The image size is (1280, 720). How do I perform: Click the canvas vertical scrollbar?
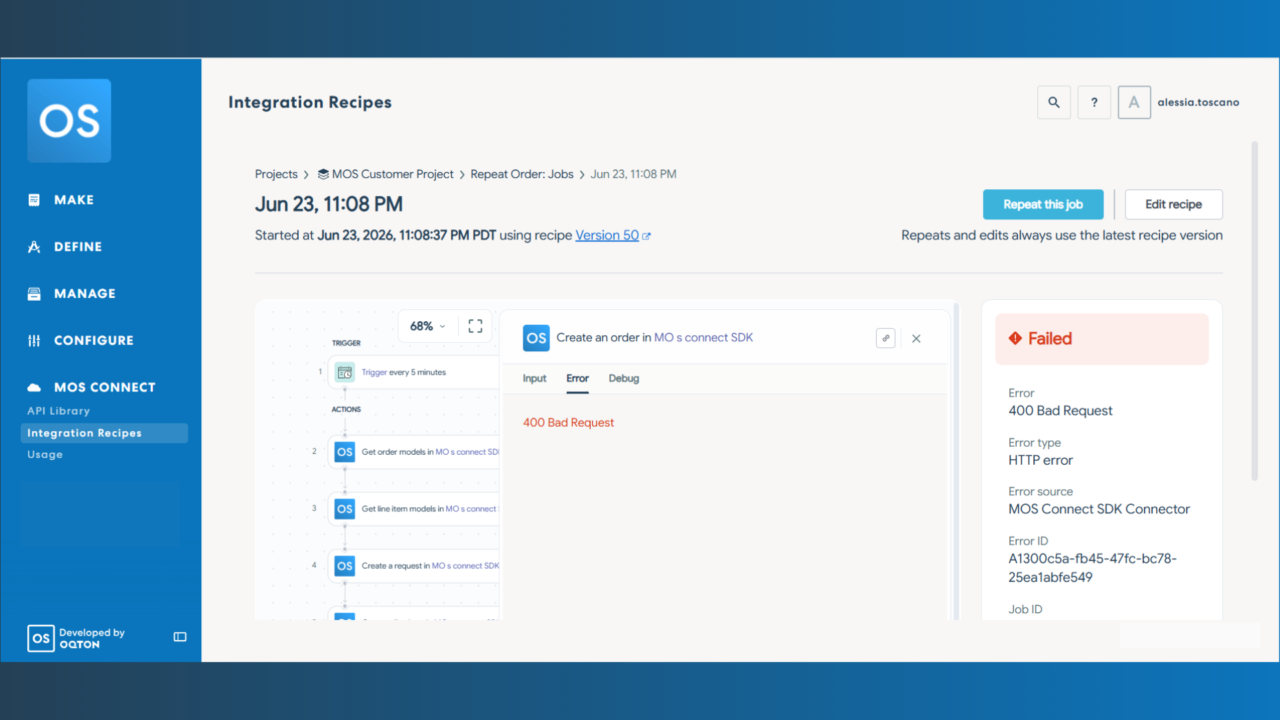coord(958,460)
